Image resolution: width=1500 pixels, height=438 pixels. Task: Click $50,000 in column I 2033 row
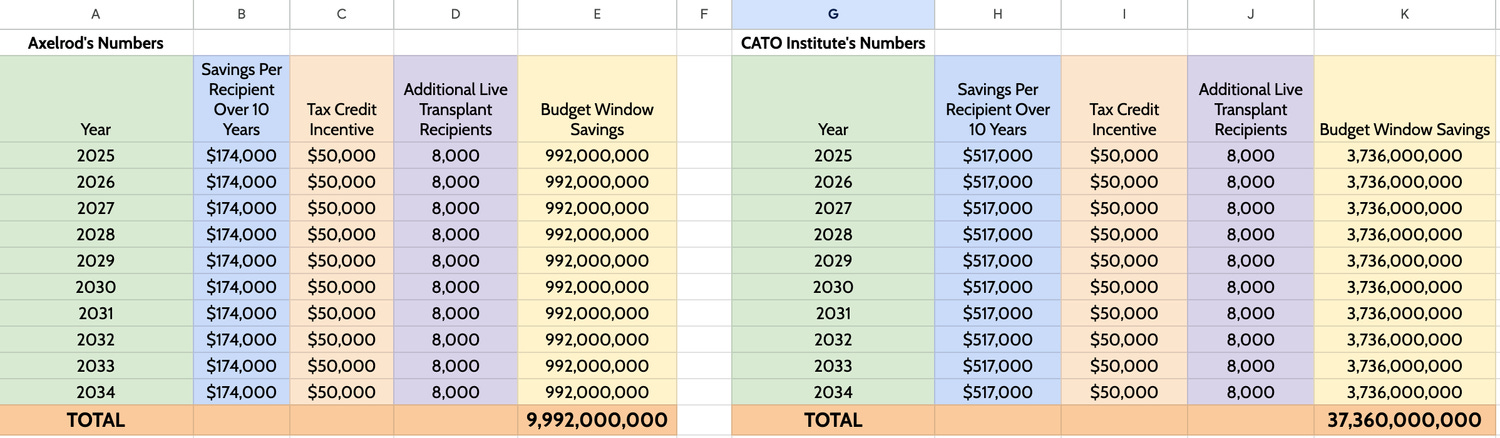click(1124, 366)
